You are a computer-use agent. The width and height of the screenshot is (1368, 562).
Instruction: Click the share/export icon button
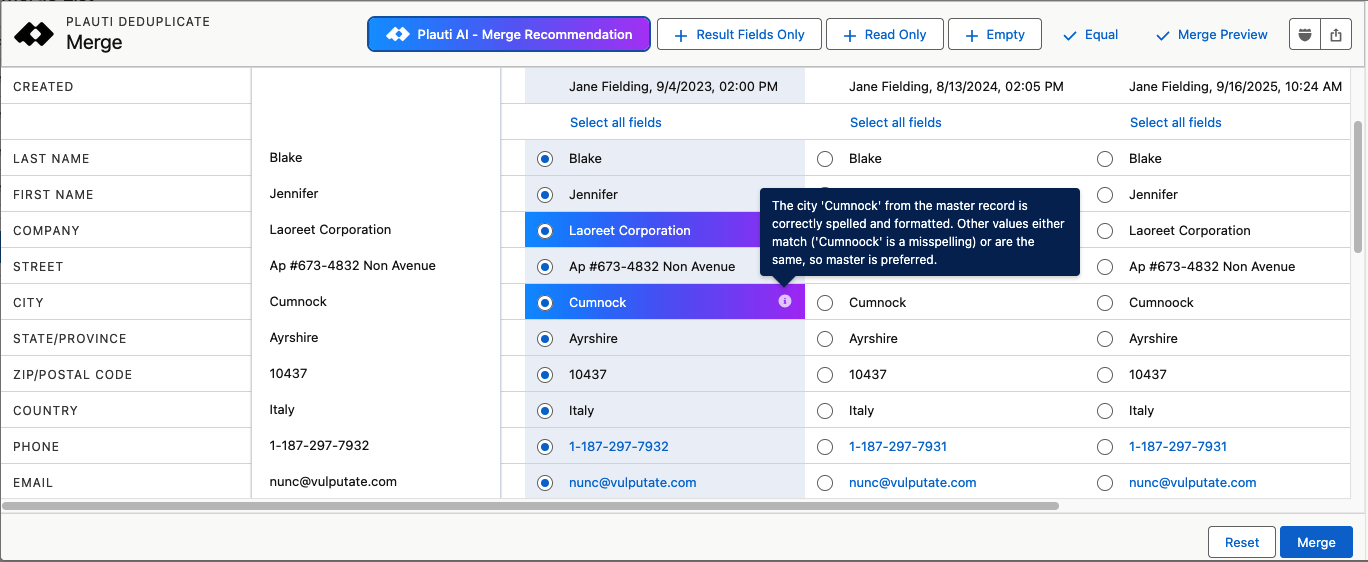1336,34
